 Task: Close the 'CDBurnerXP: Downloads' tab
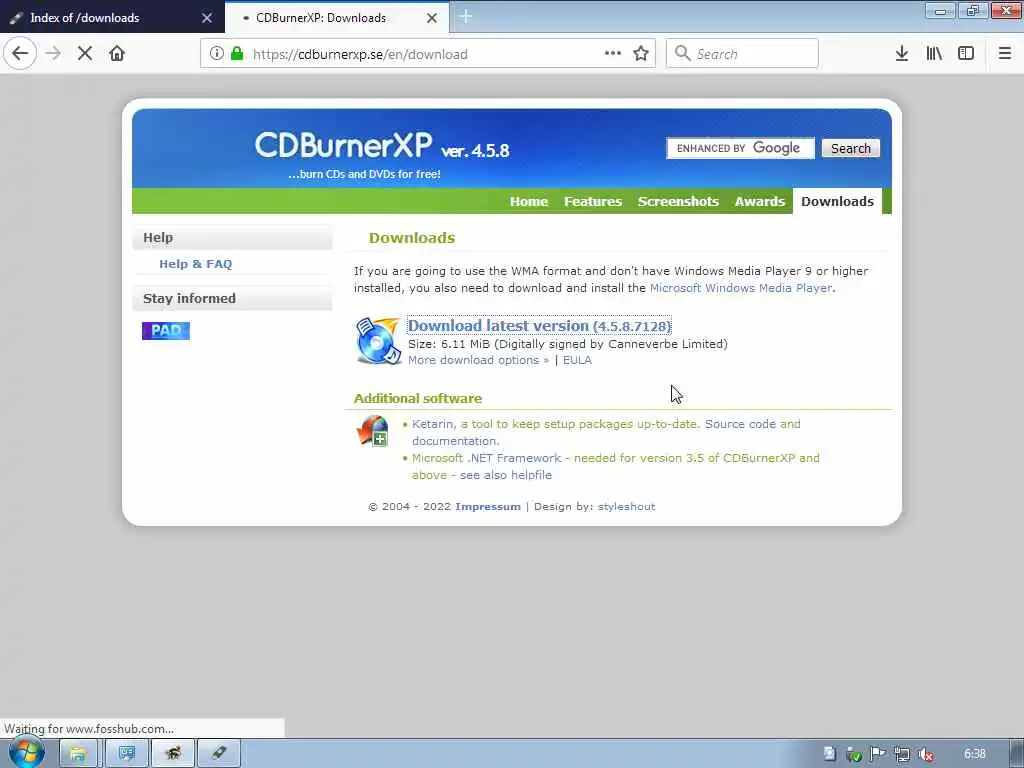pyautogui.click(x=432, y=18)
